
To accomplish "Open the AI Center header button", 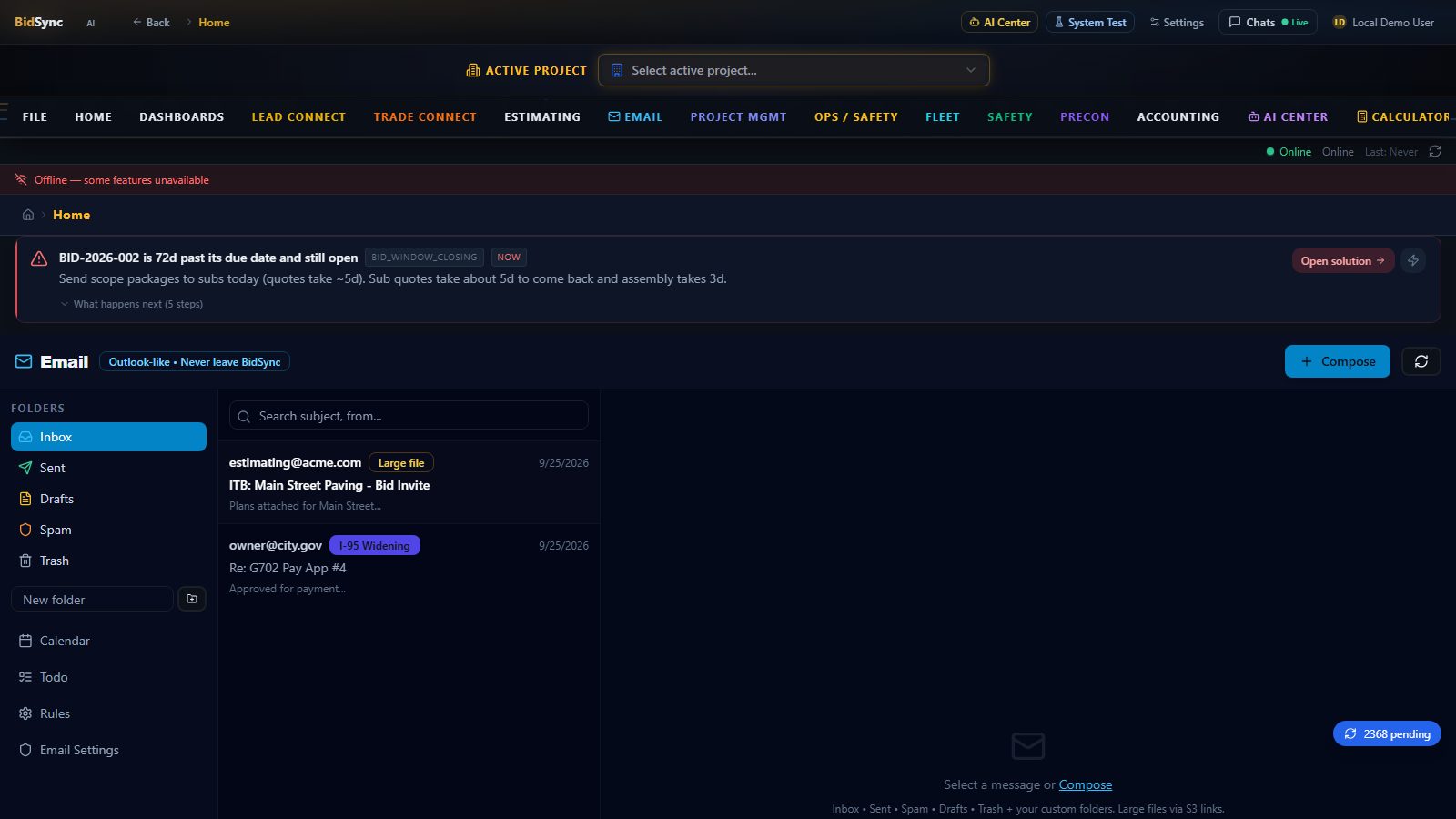I will pos(999,22).
